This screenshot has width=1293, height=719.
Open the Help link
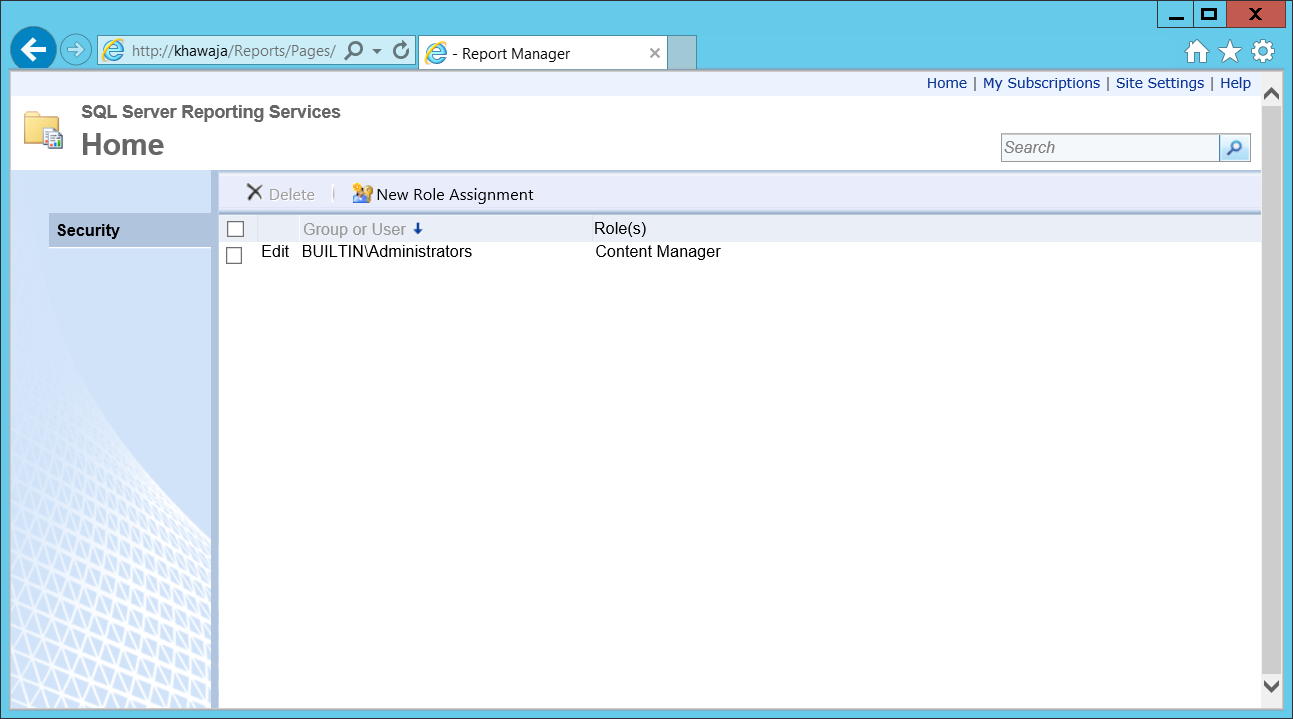pos(1235,83)
